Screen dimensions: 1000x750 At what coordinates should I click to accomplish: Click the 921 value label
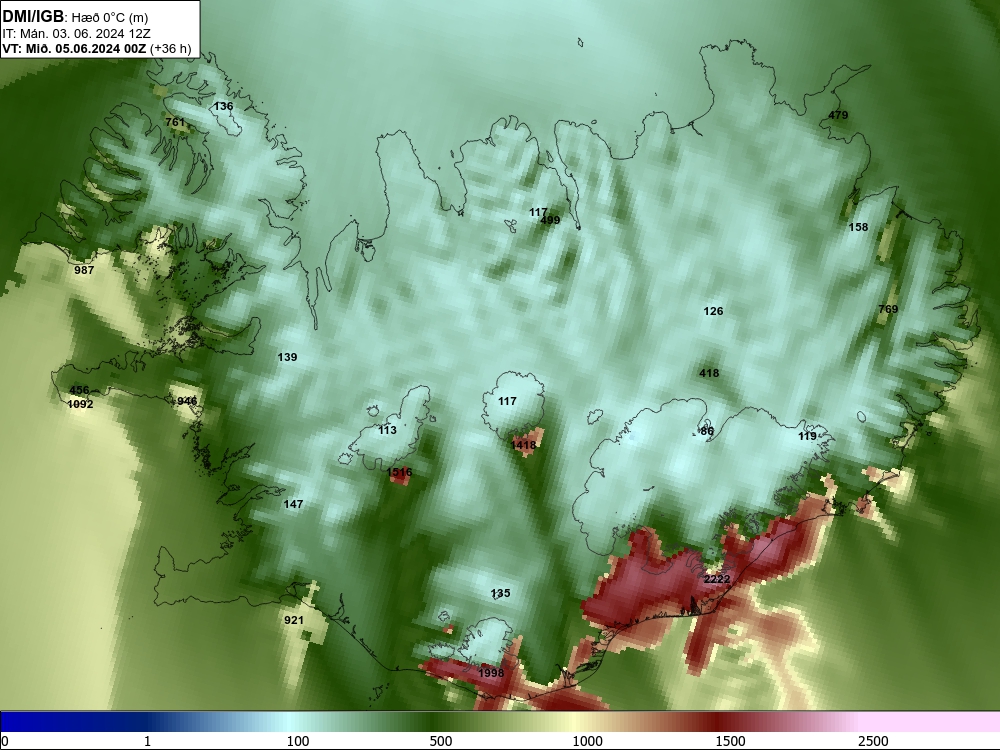click(294, 620)
